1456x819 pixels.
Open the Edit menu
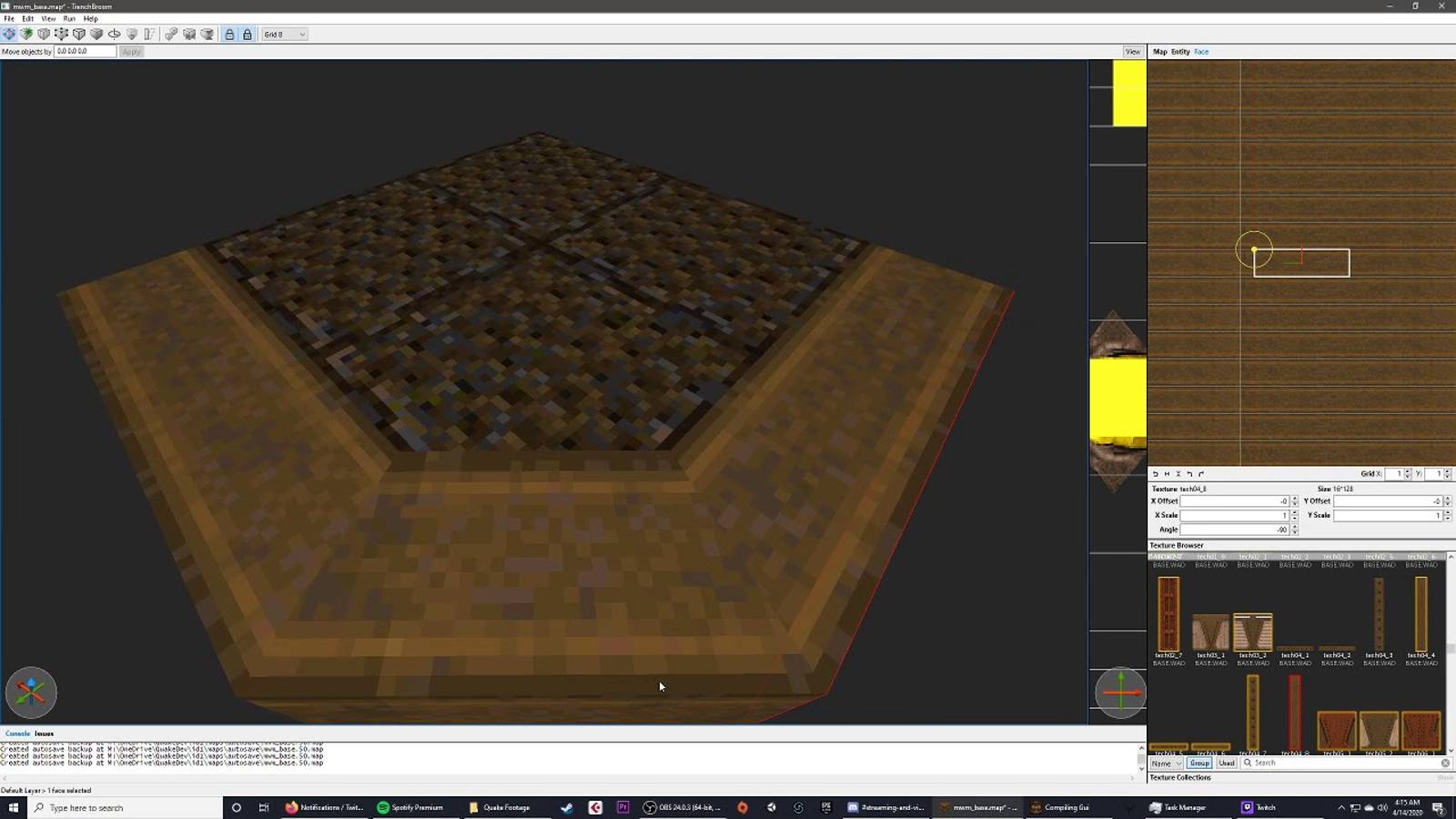[x=28, y=18]
